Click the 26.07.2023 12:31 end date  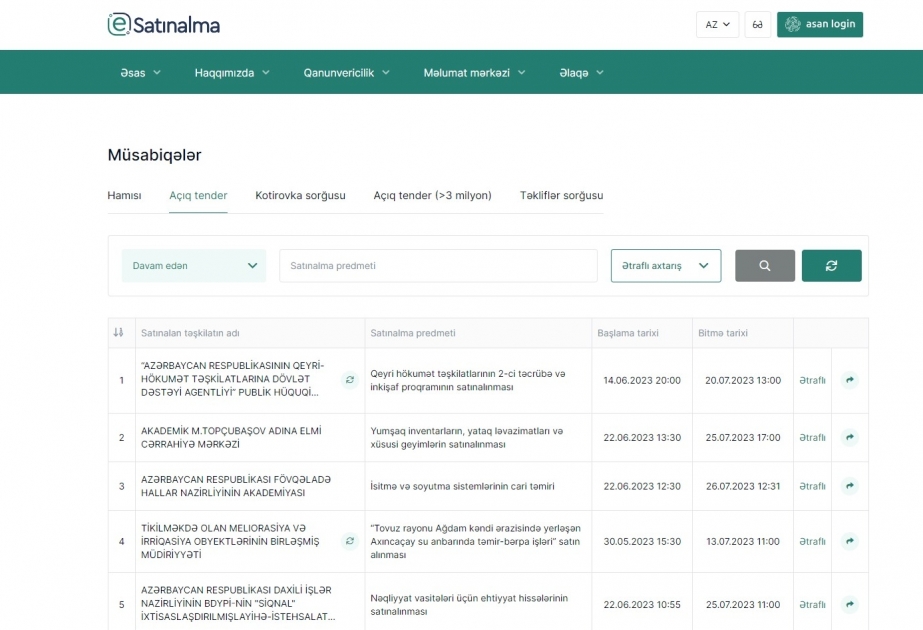point(743,486)
